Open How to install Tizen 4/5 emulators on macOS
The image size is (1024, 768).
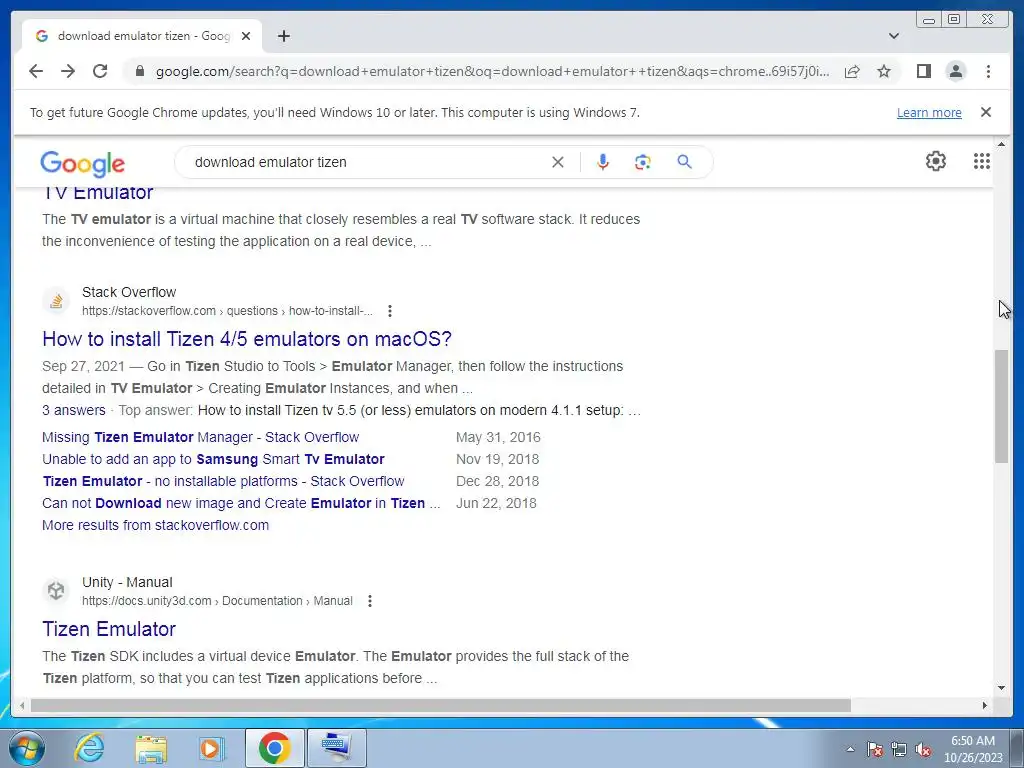point(247,339)
